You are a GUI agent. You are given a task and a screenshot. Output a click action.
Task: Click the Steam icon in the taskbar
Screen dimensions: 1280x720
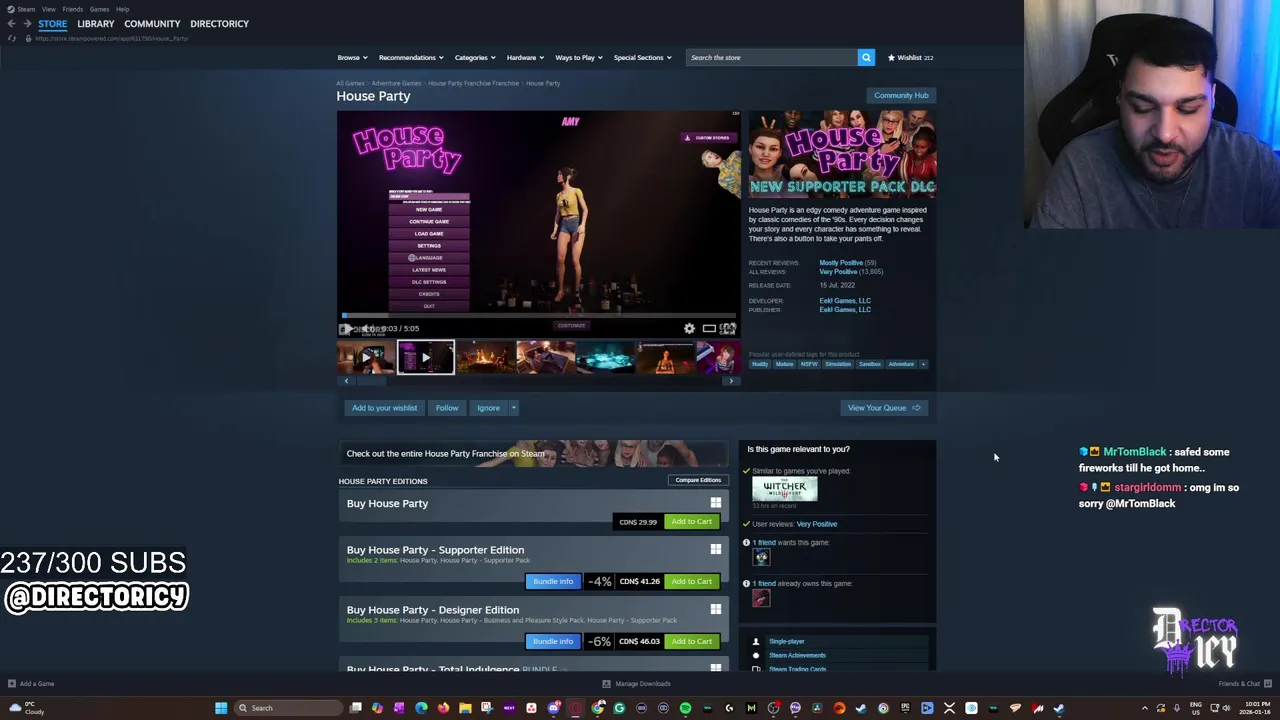pyautogui.click(x=1059, y=708)
